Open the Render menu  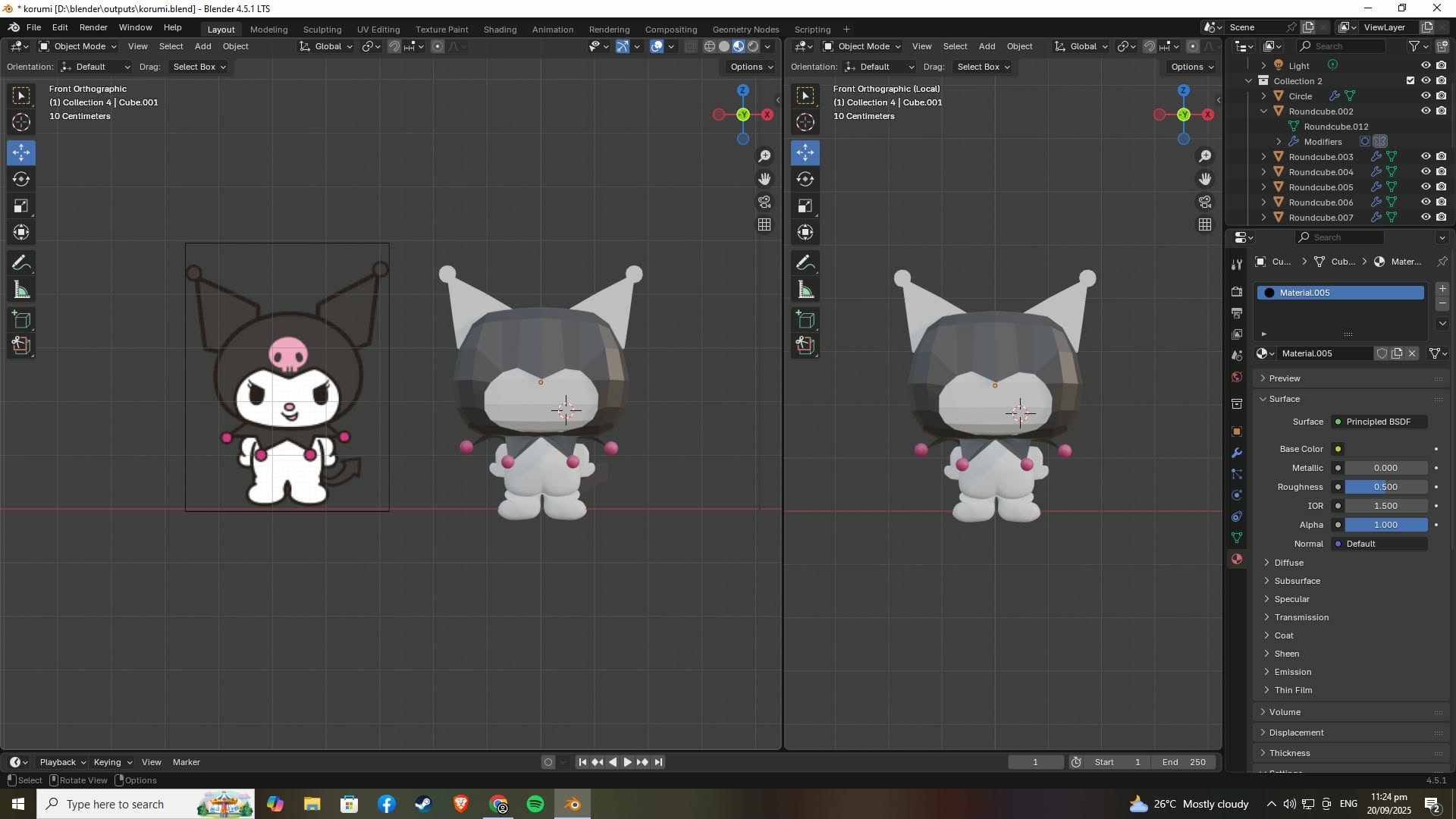click(93, 27)
